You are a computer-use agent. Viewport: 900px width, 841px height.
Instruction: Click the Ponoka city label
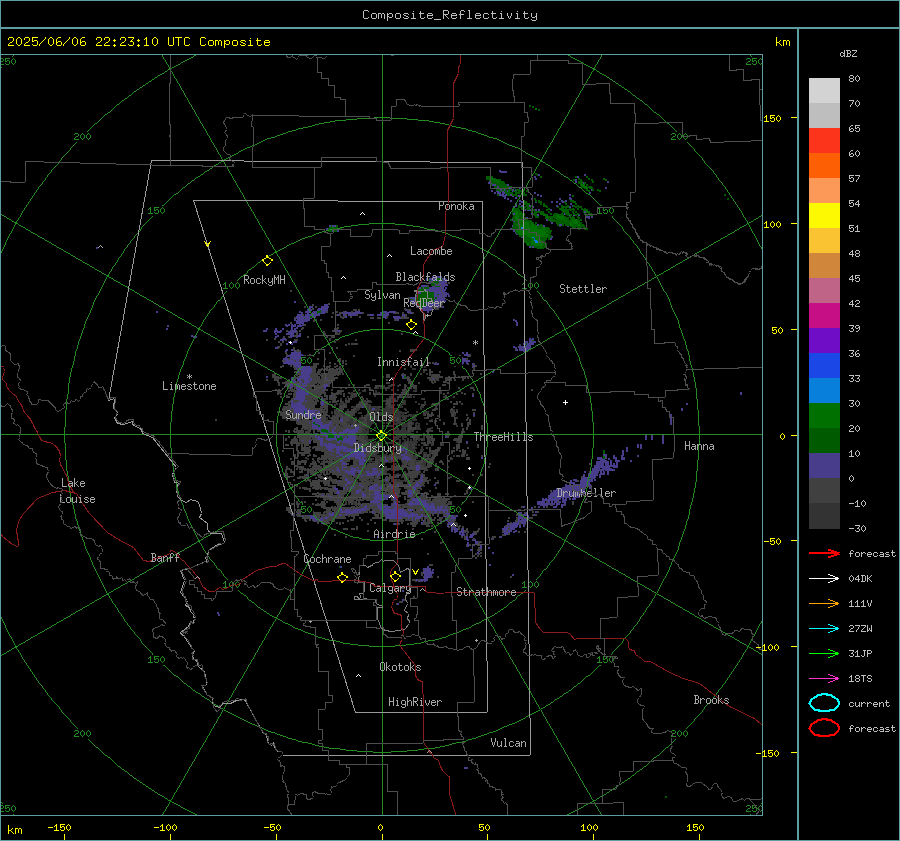(x=456, y=206)
